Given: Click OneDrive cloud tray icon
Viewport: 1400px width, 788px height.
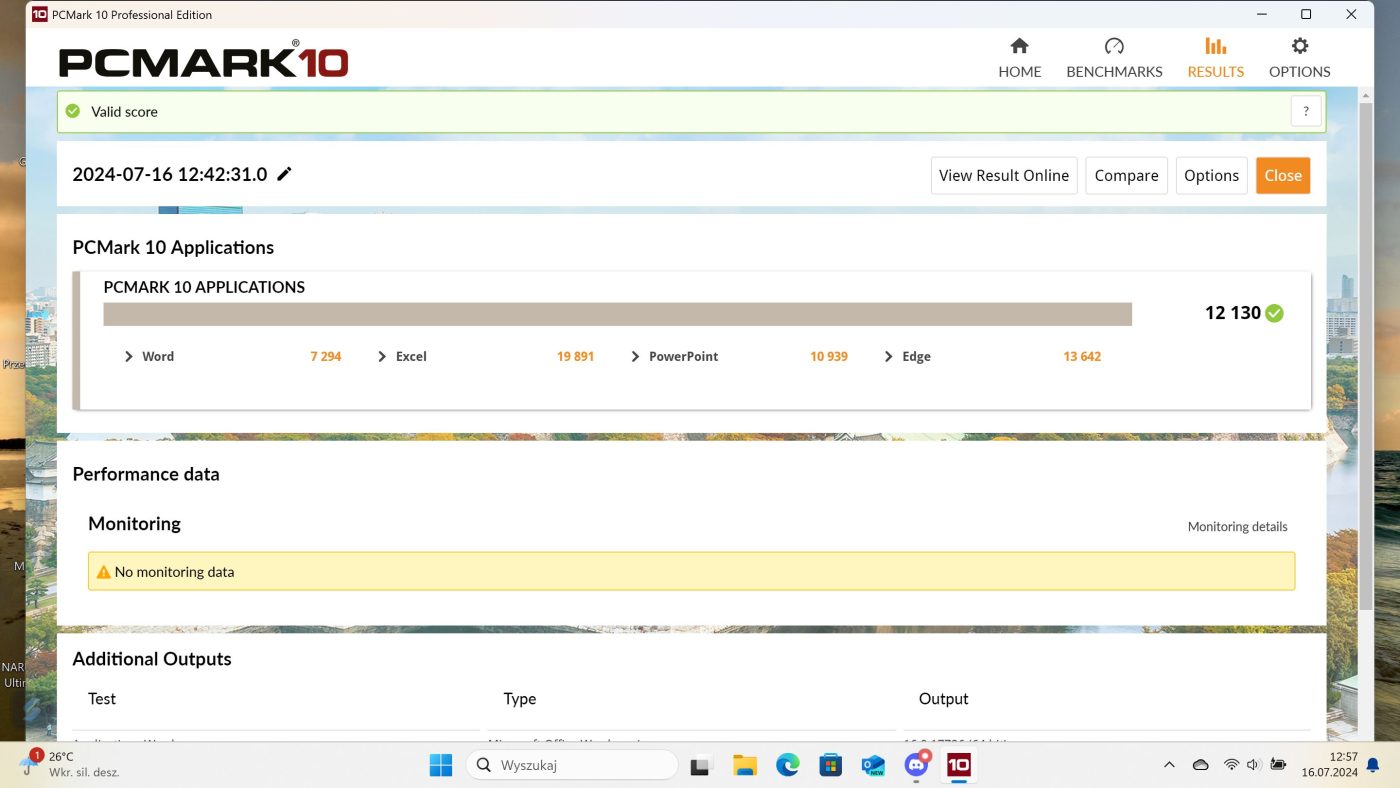Looking at the screenshot, I should click(1200, 765).
